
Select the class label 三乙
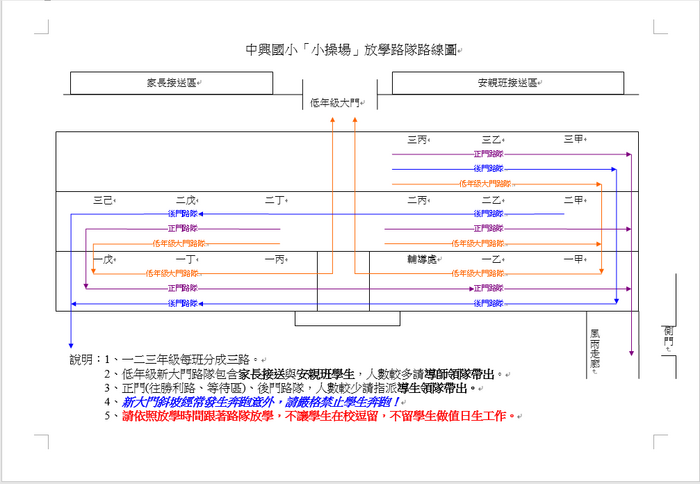click(x=492, y=140)
